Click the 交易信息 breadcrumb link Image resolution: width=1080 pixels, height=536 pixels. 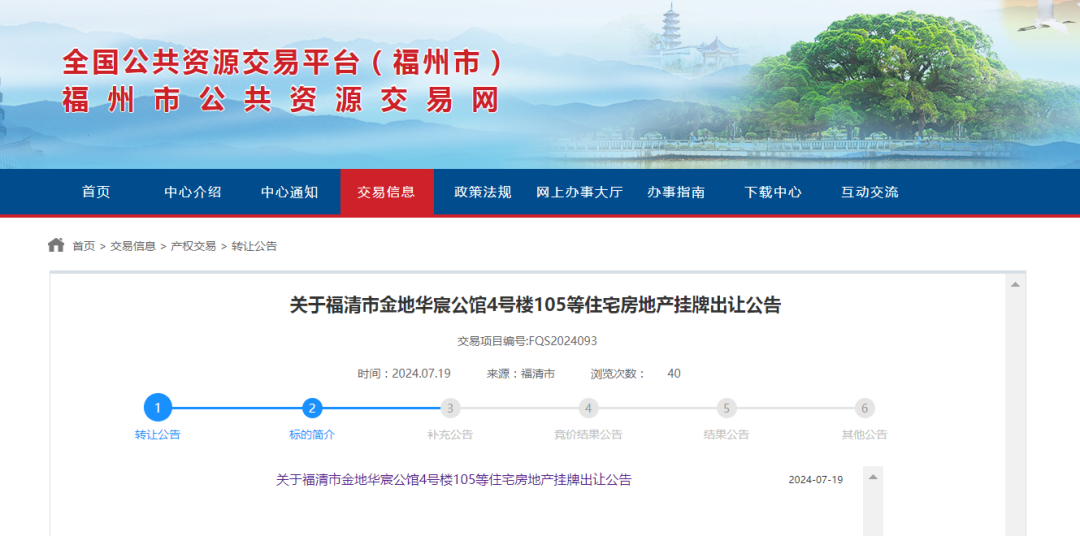tap(133, 246)
